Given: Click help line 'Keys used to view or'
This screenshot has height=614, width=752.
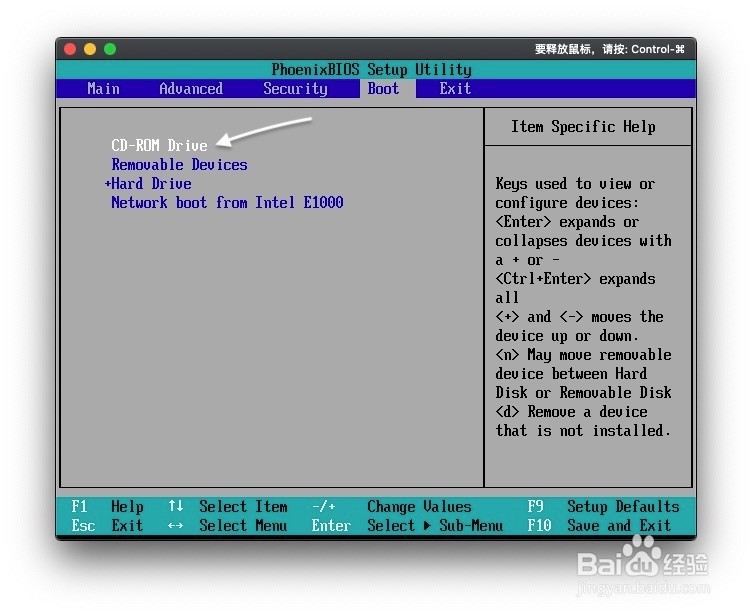Looking at the screenshot, I should pos(575,184).
